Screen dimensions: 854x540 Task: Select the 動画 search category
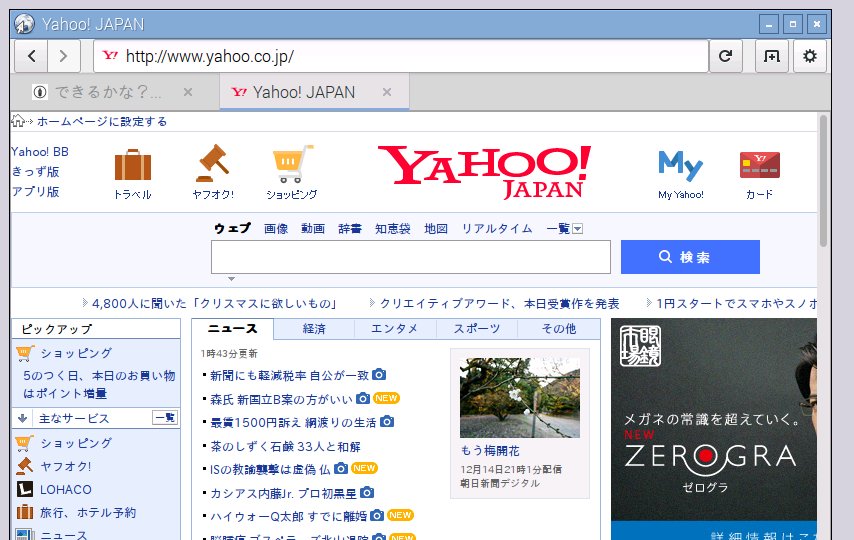pyautogui.click(x=313, y=228)
